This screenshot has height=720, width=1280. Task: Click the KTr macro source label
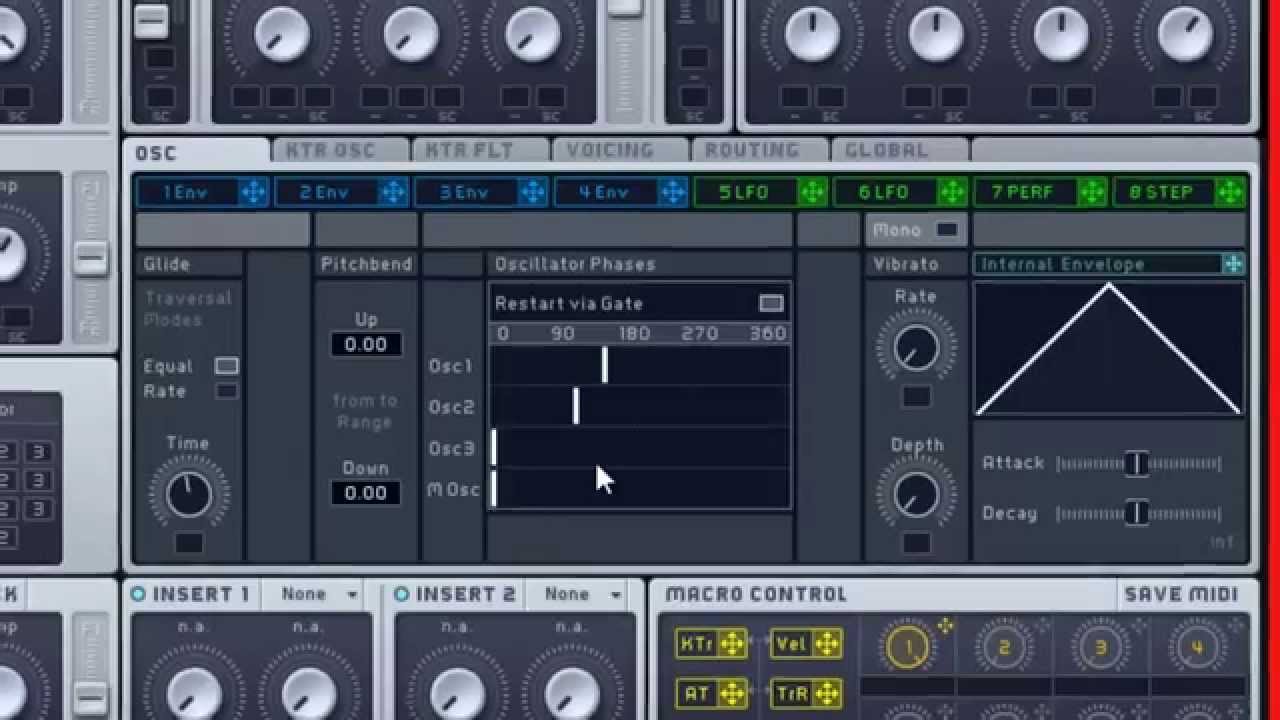697,644
